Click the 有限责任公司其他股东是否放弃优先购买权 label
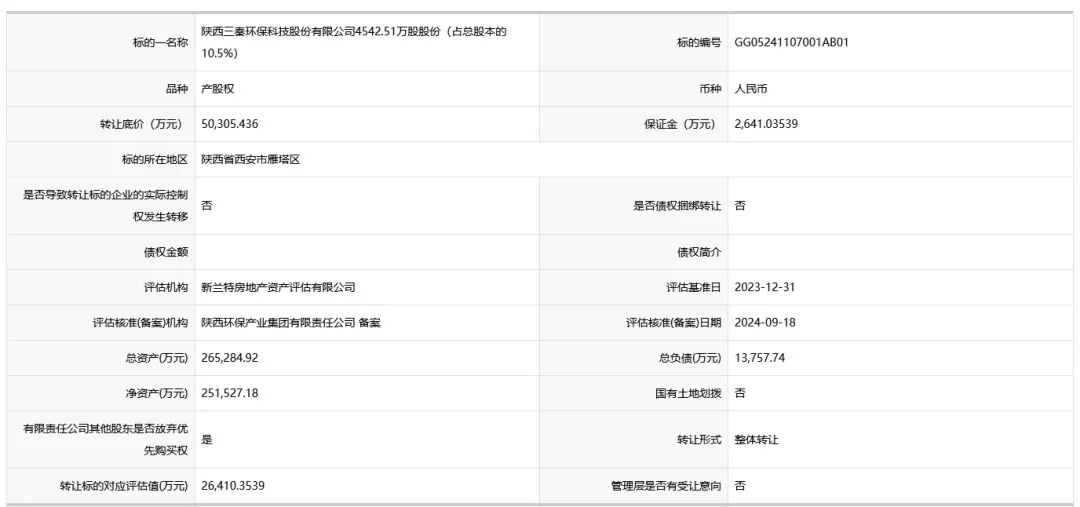The width and height of the screenshot is (1080, 507). click(x=105, y=439)
